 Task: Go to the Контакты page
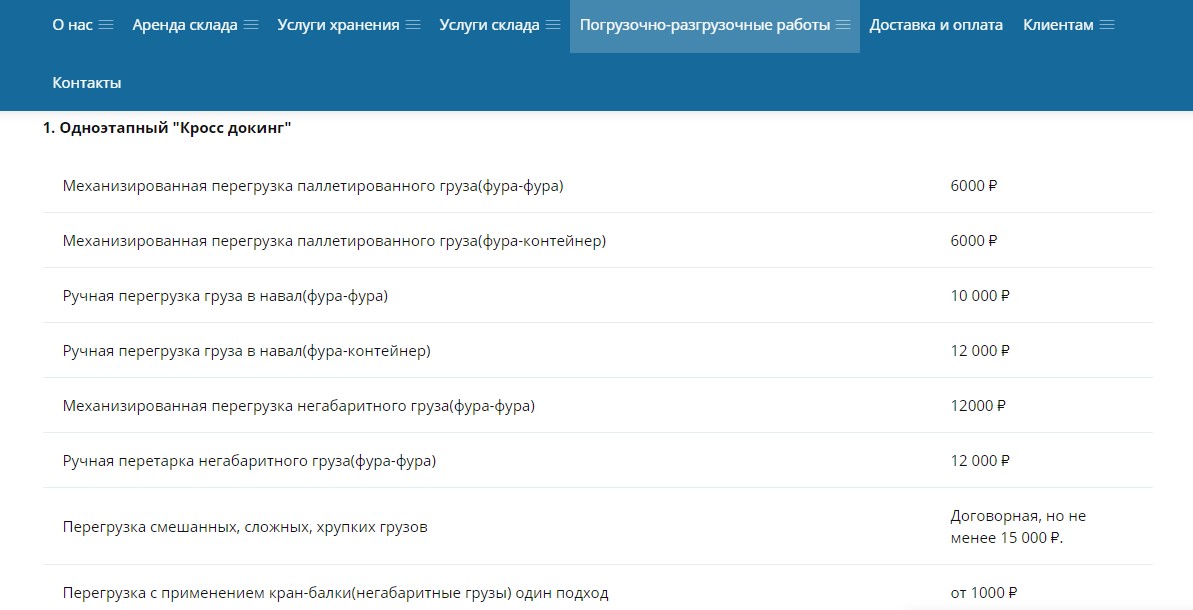87,83
